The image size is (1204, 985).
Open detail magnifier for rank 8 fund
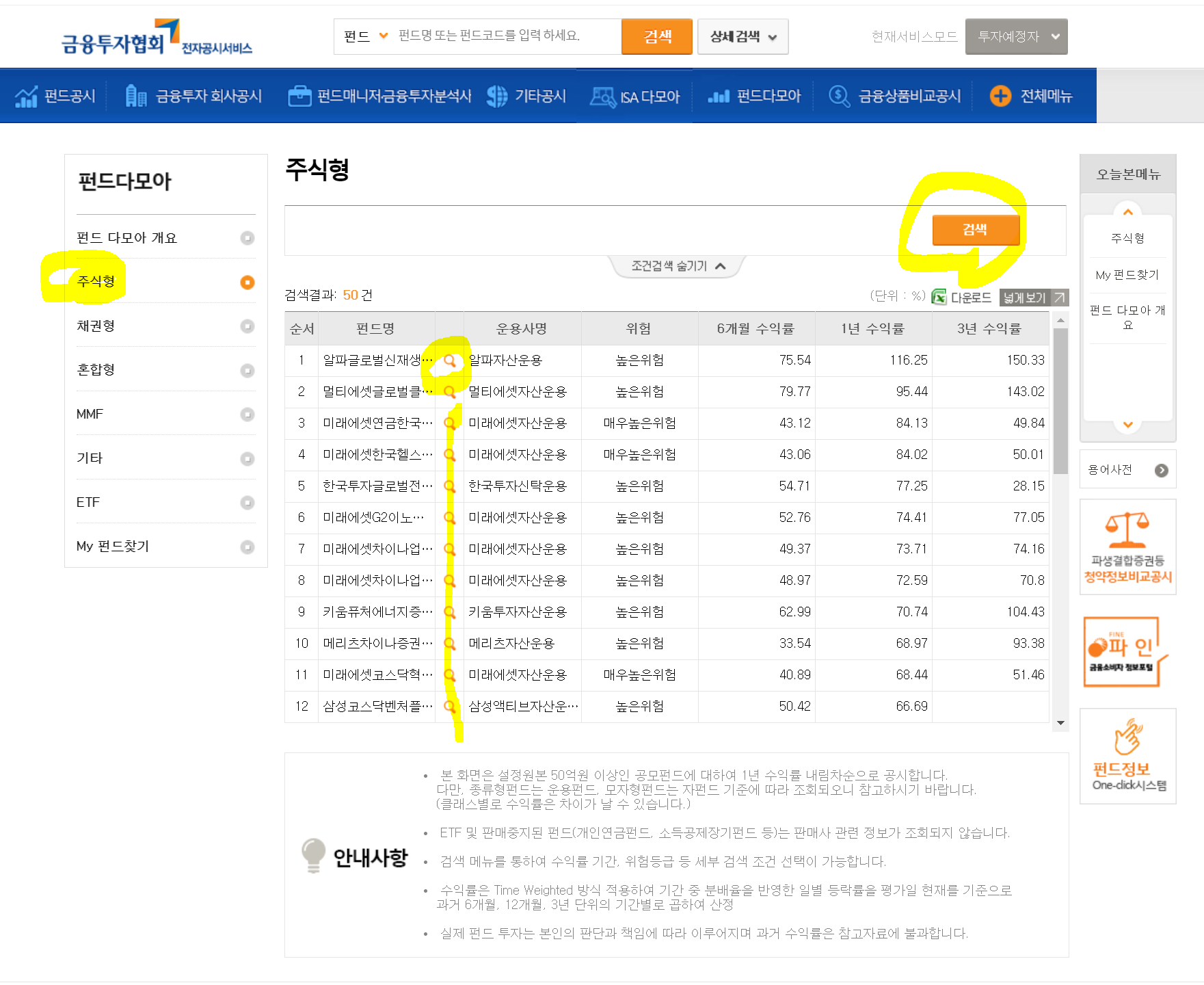(x=449, y=581)
